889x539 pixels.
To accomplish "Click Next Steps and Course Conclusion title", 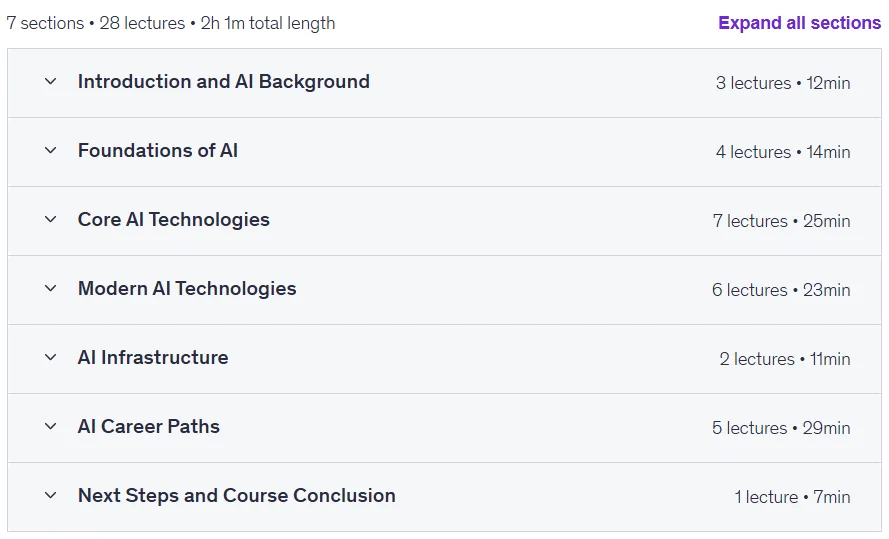I will pos(236,495).
